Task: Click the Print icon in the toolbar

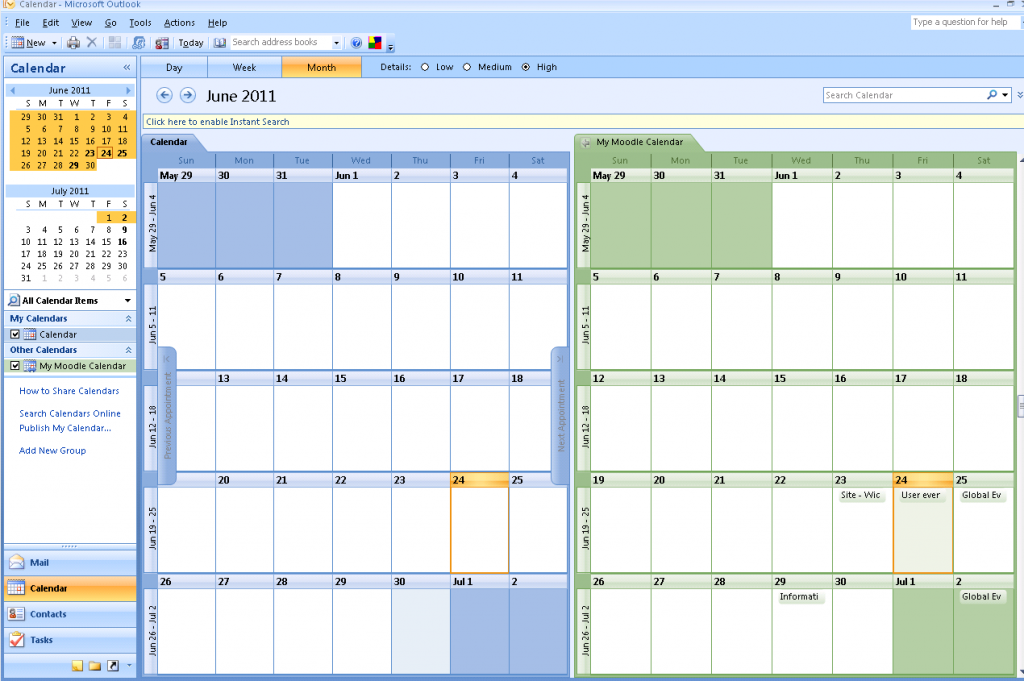Action: click(x=73, y=43)
